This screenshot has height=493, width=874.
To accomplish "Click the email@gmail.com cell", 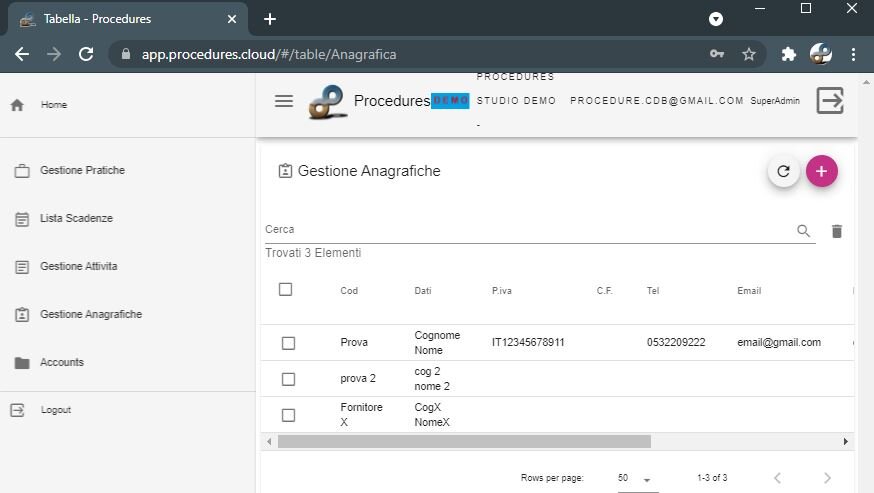I will [x=779, y=342].
